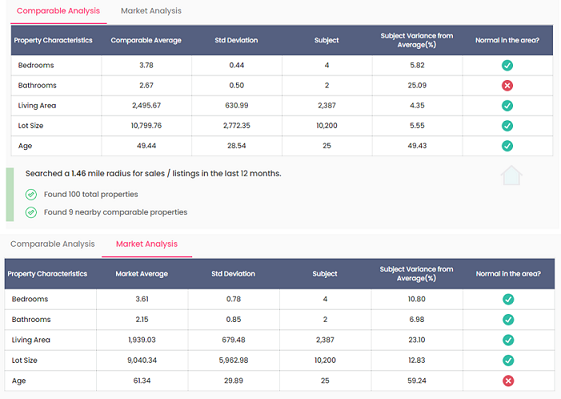Select Living Area label in comparable table
Viewport: 561px width, 399px height.
(37, 106)
